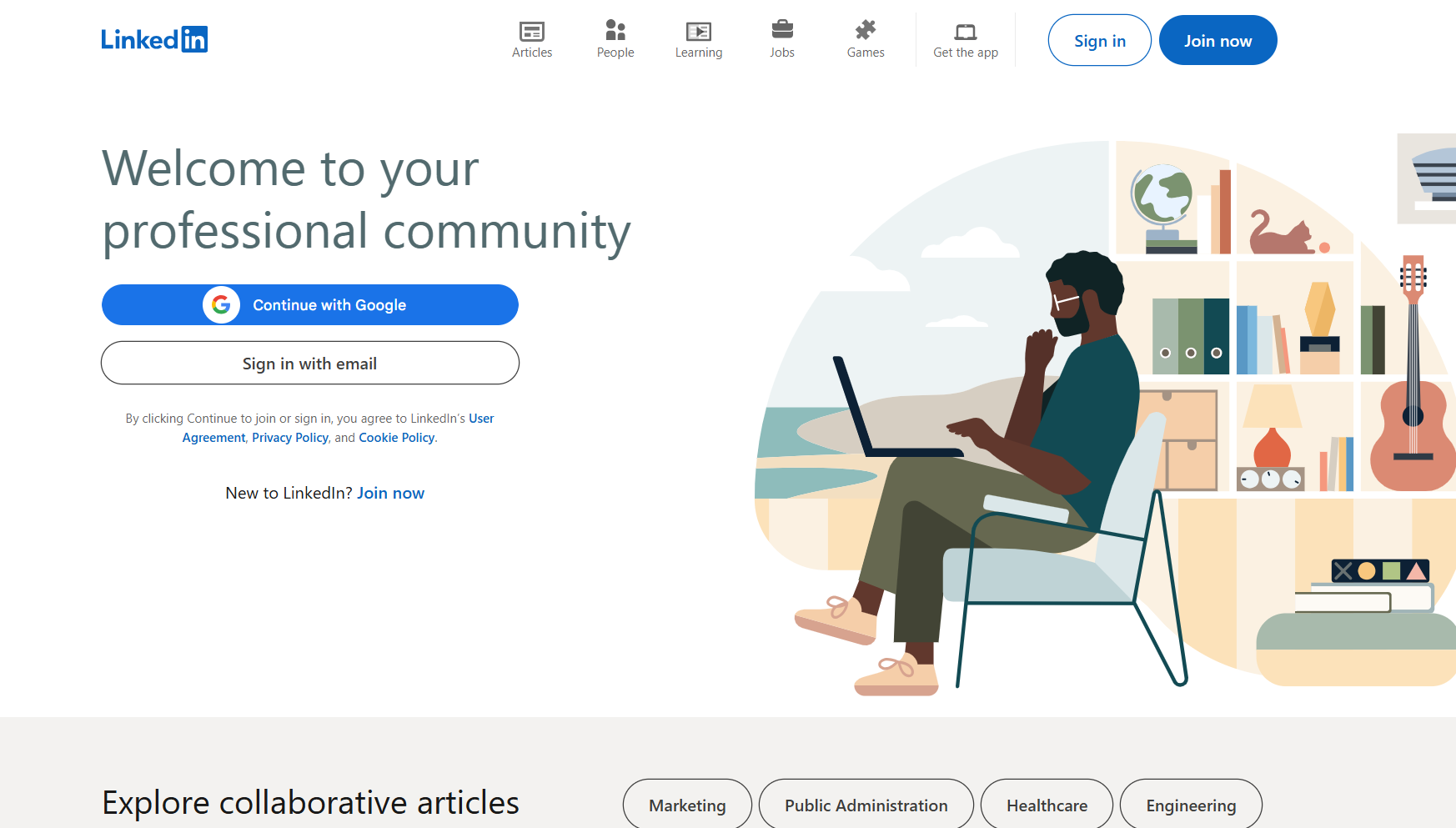Continue with Google

point(310,305)
